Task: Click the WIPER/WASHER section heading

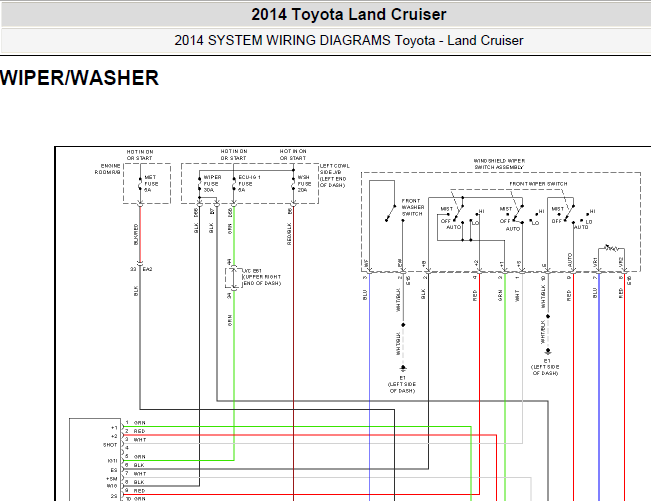Action: 79,78
